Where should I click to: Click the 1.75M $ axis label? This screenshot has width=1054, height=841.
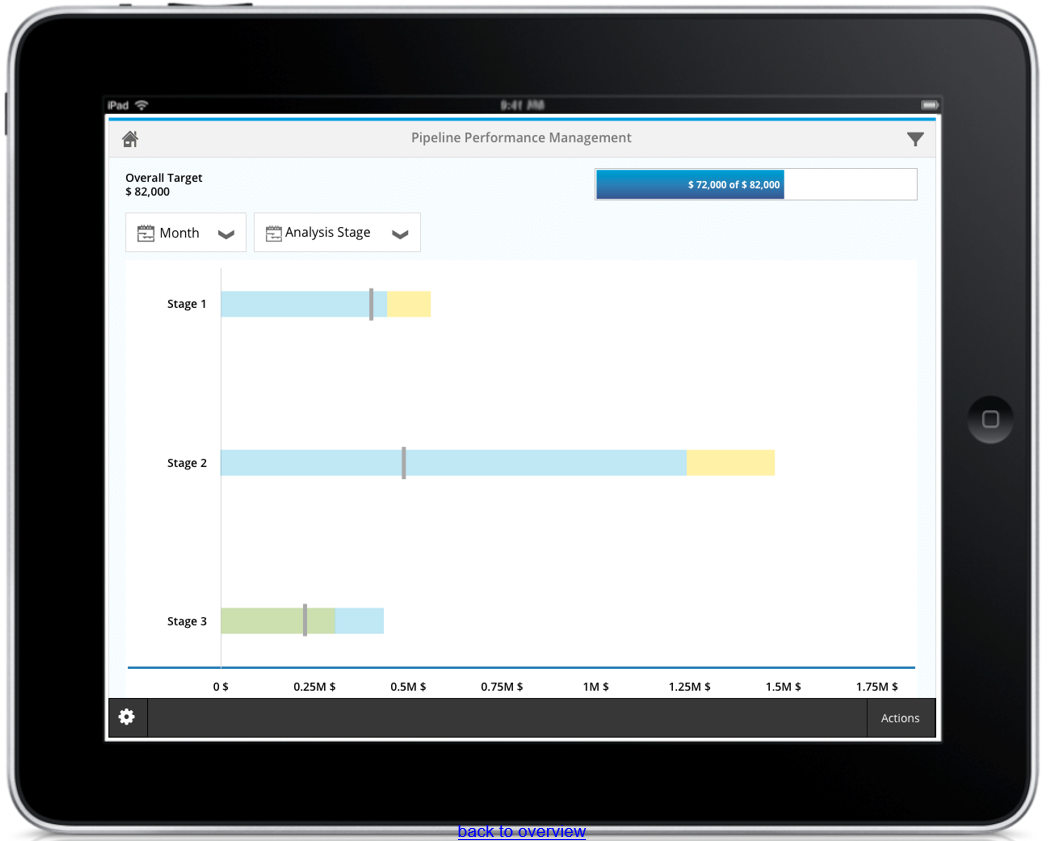click(x=877, y=686)
